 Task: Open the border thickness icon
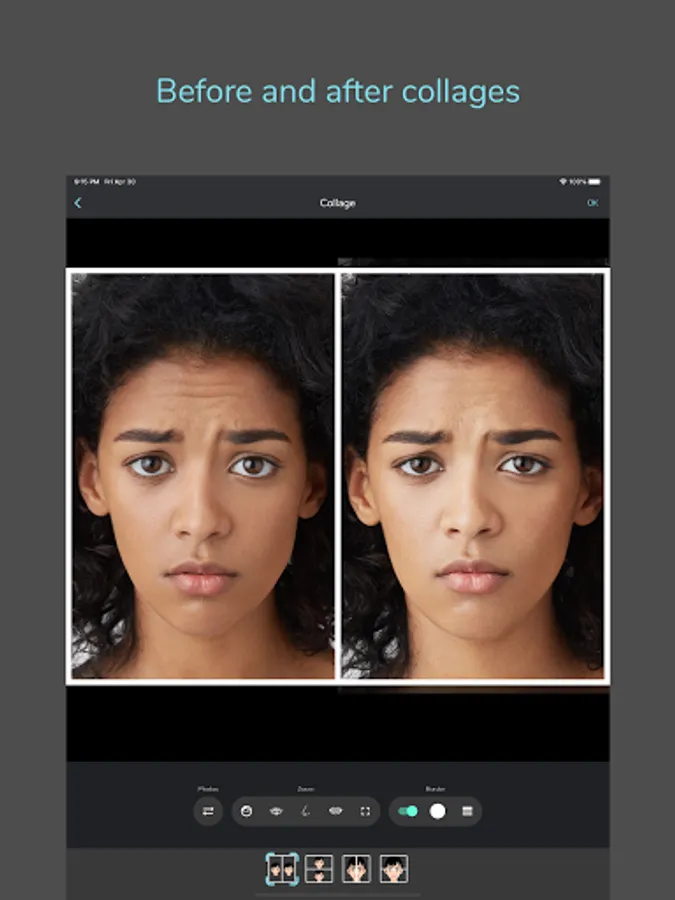click(467, 811)
